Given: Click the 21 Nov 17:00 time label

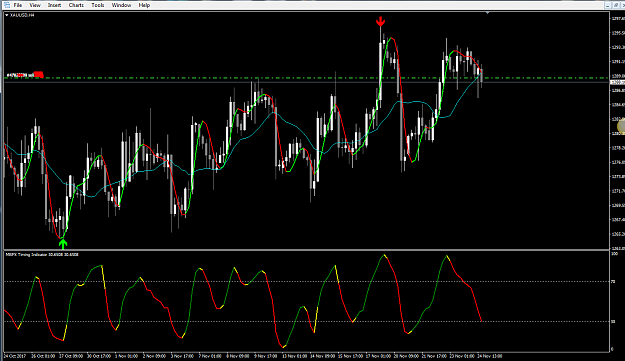Looking at the screenshot, I should point(434,356).
